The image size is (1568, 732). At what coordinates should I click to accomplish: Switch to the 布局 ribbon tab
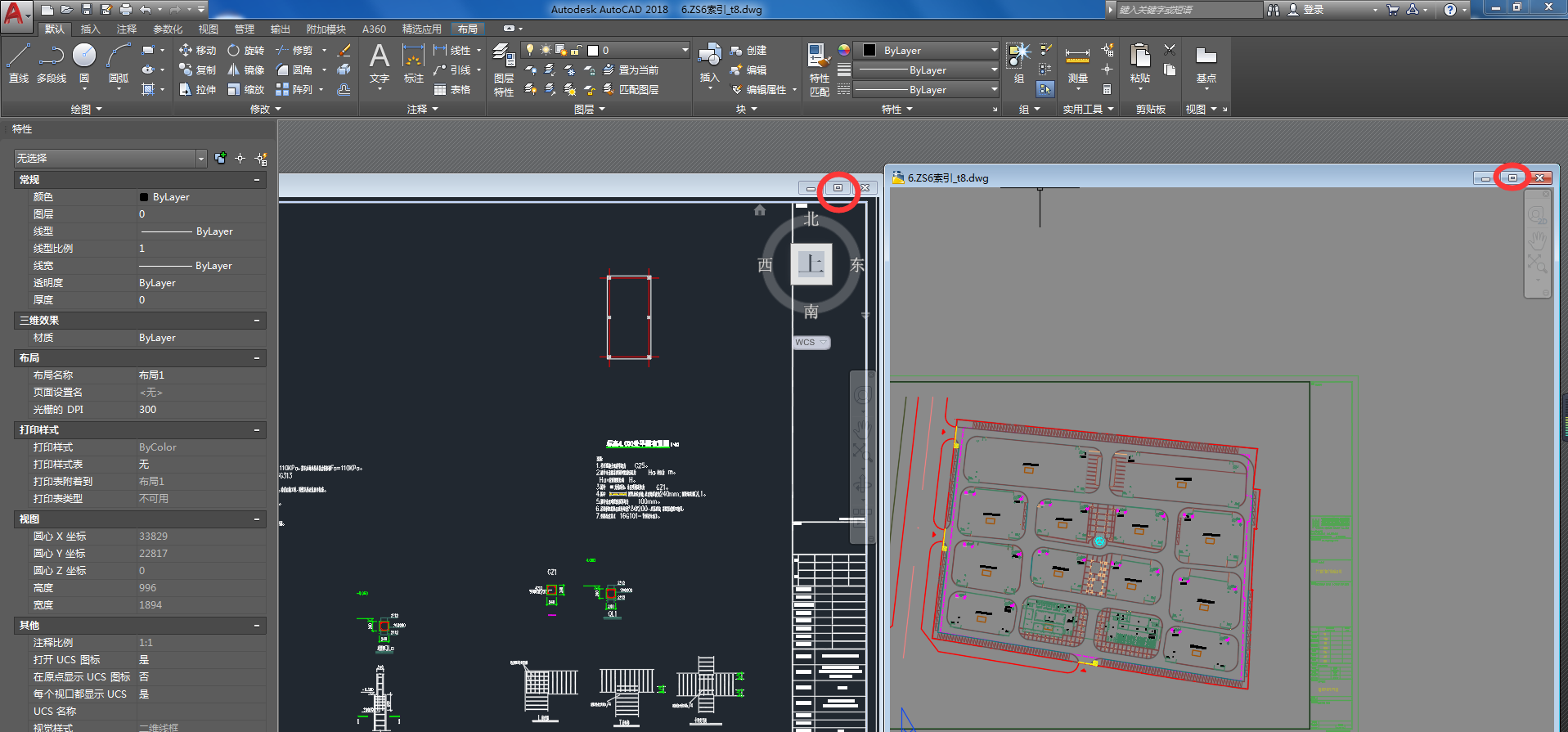point(468,29)
